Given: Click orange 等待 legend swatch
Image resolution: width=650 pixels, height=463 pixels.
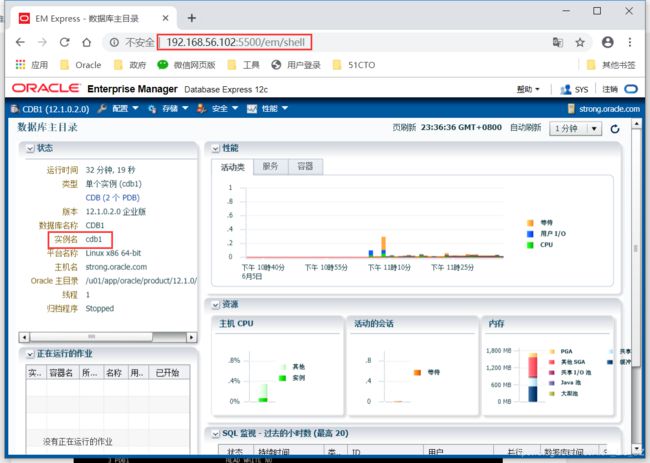Looking at the screenshot, I should click(530, 223).
